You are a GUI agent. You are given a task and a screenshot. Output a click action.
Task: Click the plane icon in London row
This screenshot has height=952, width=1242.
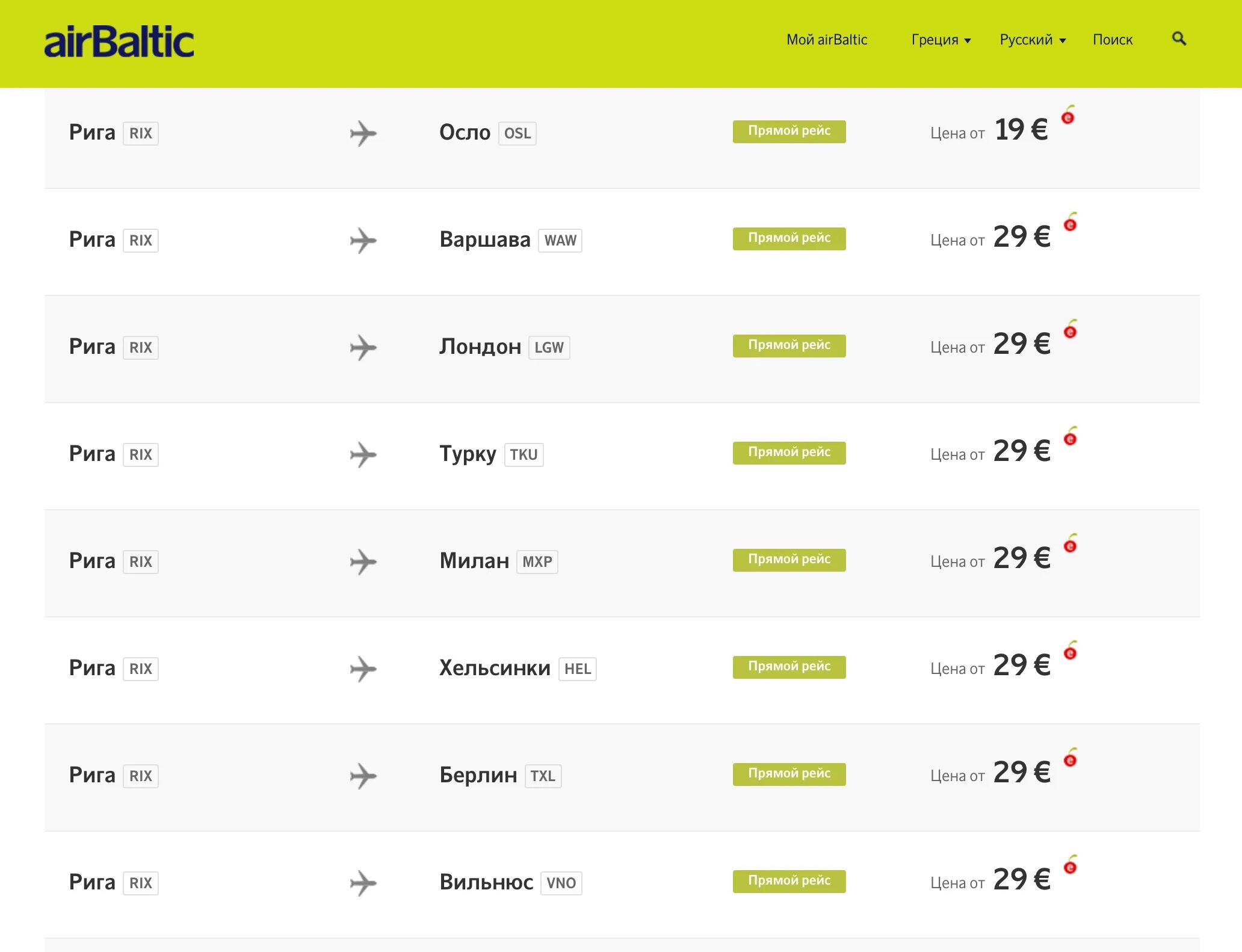pos(363,348)
